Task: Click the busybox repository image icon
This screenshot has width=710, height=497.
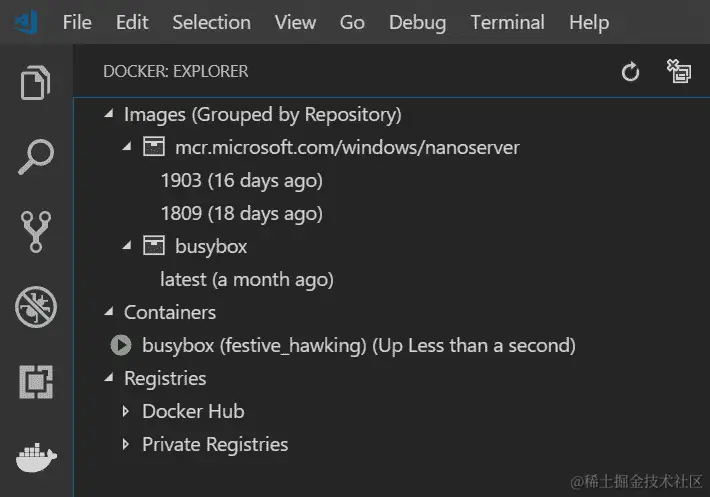Action: 154,246
